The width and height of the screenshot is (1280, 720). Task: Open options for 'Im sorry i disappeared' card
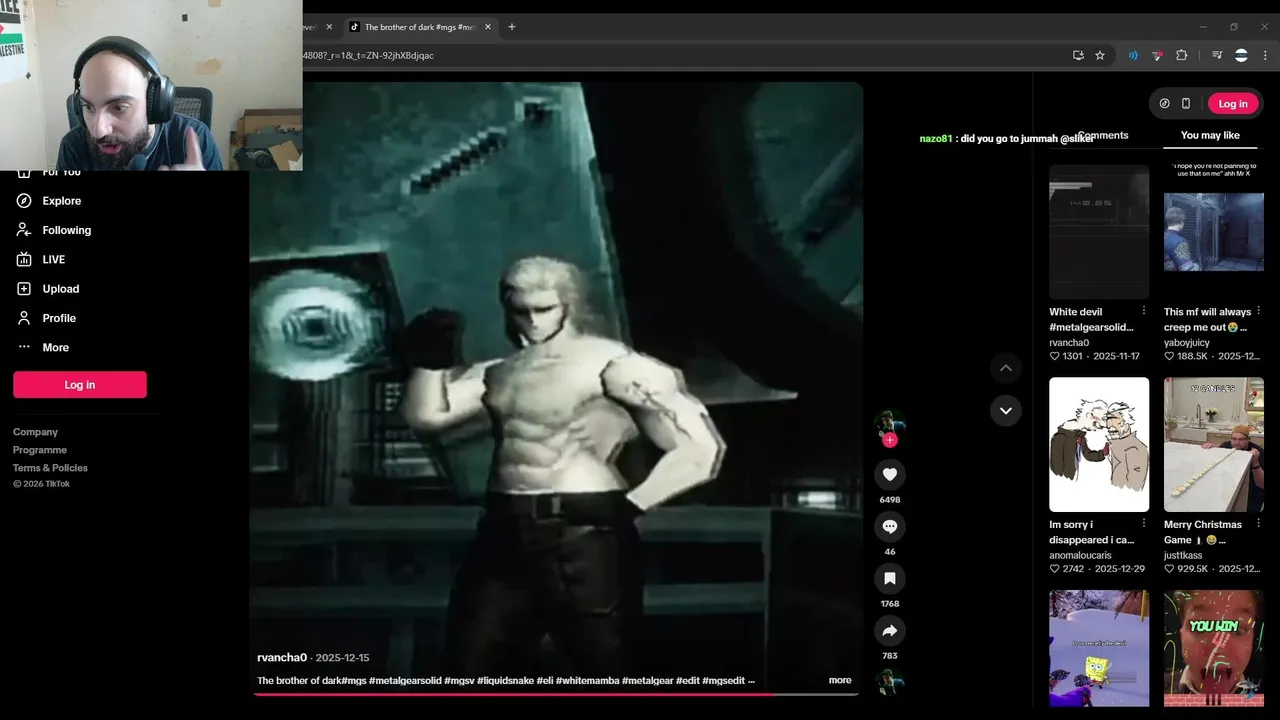click(x=1144, y=524)
